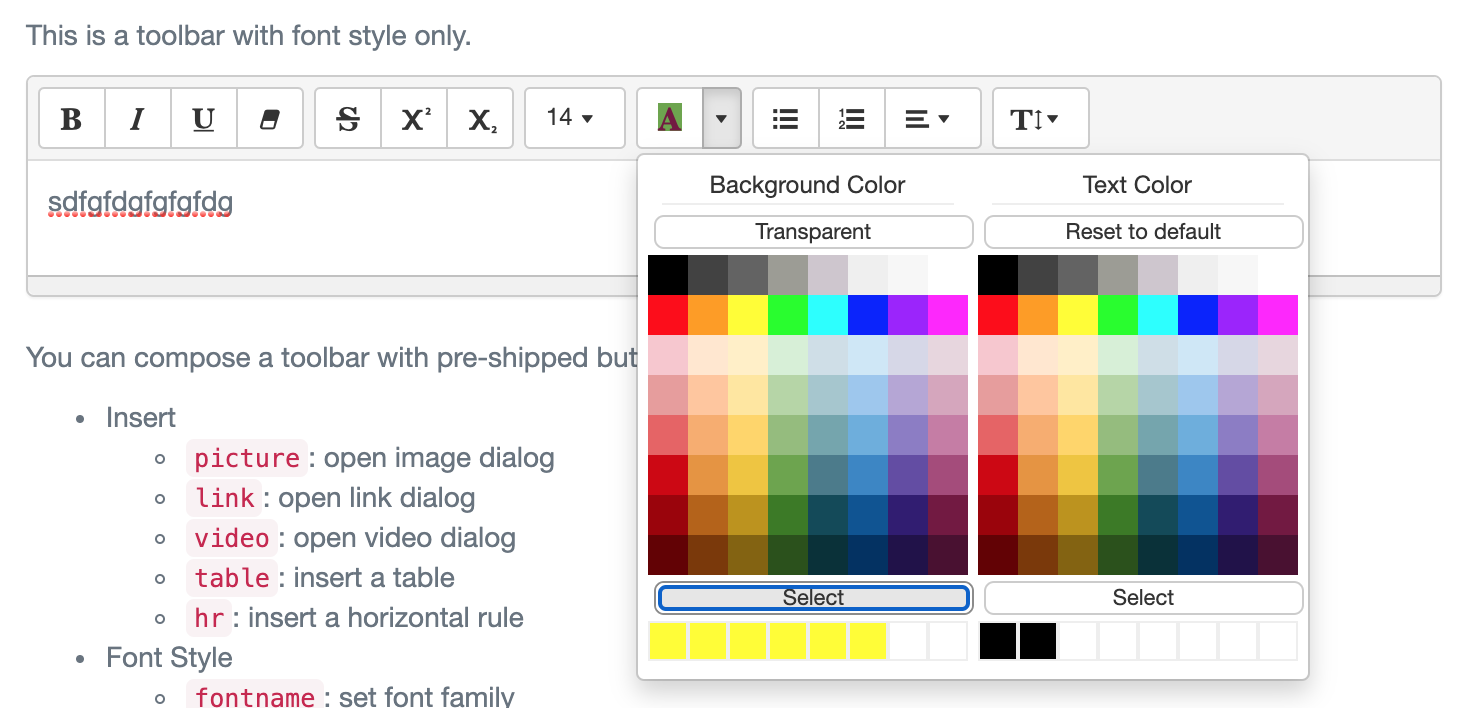This screenshot has height=708, width=1480.
Task: Click the 'picture' code label
Action: [x=247, y=458]
